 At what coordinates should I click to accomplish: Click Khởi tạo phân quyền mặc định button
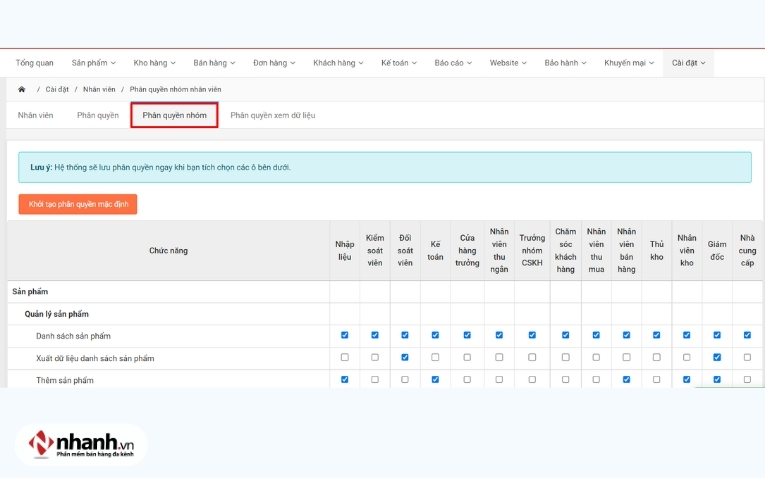click(x=77, y=204)
